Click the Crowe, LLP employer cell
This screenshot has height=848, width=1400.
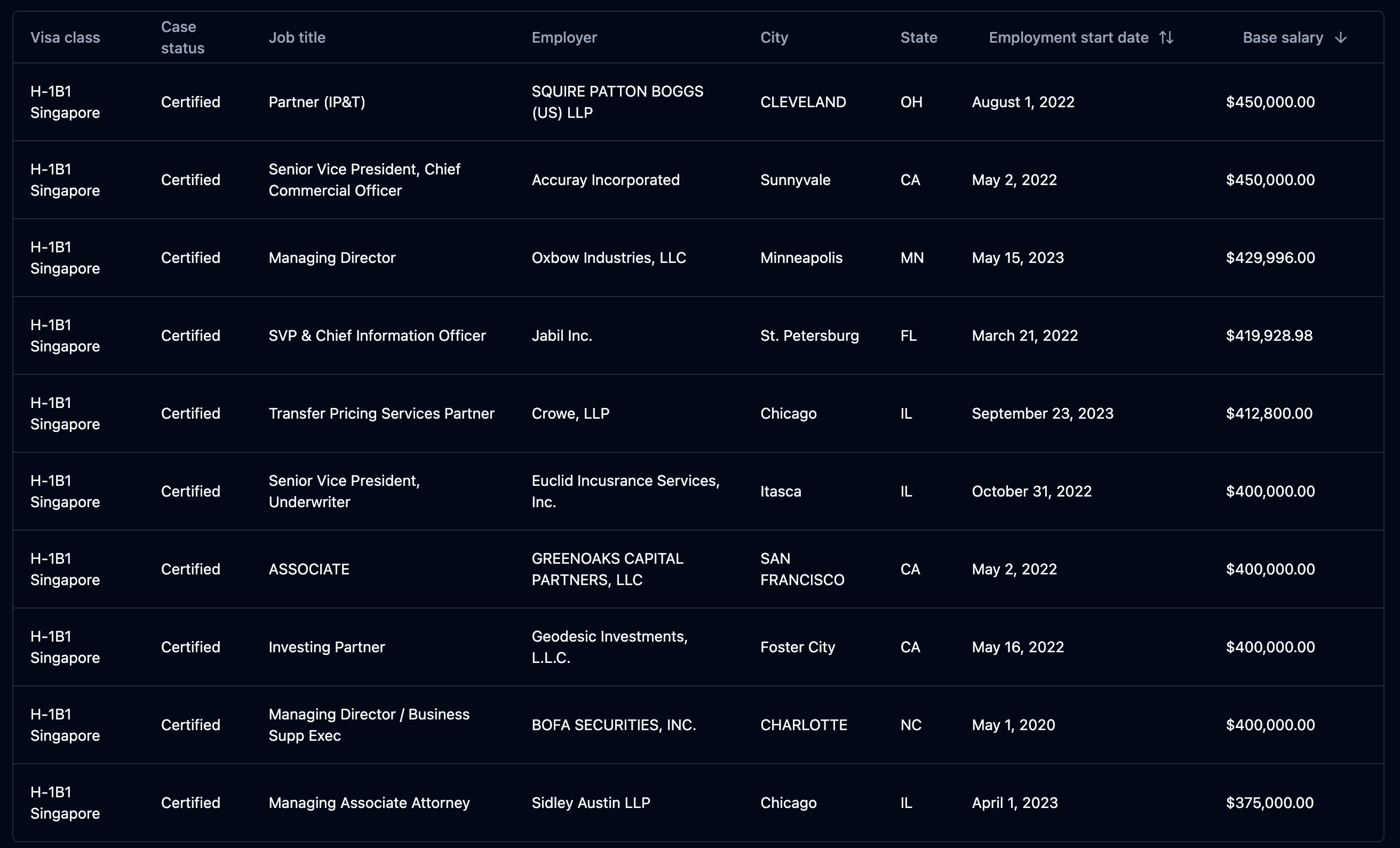570,413
